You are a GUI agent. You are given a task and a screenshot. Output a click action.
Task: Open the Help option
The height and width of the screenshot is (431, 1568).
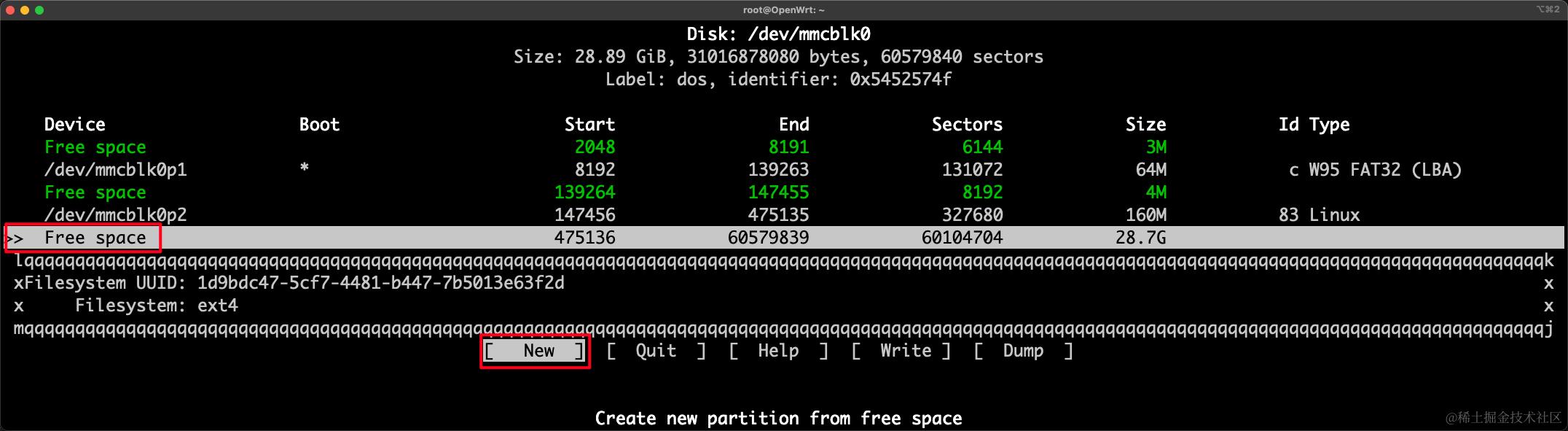[778, 351]
